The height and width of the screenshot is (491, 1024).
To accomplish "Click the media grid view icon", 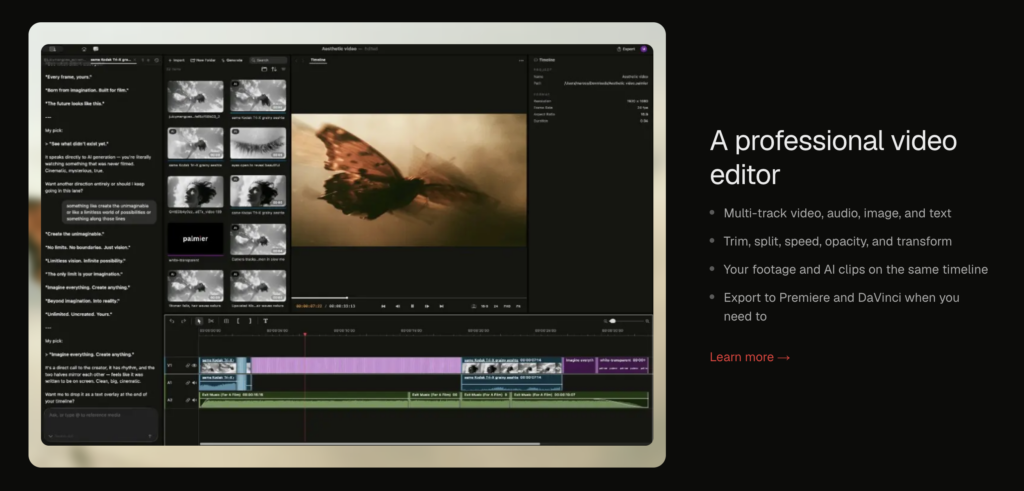I will point(264,69).
